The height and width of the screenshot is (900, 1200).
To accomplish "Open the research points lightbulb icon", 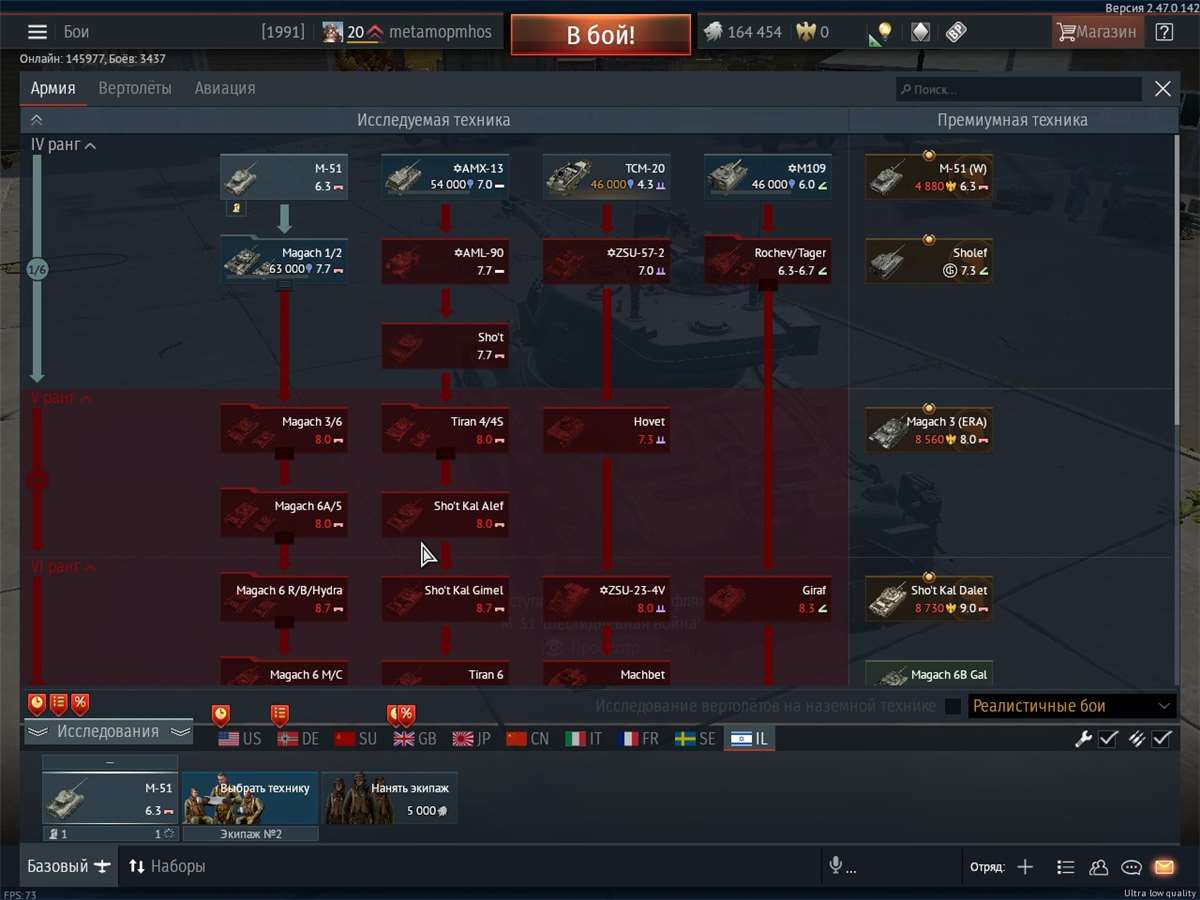I will pyautogui.click(x=880, y=33).
